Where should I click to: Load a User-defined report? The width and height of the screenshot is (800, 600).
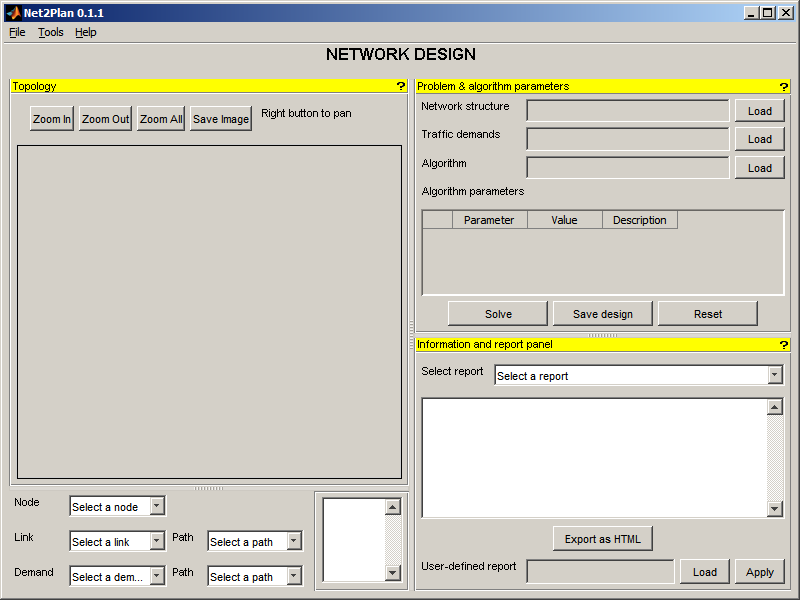coord(705,572)
